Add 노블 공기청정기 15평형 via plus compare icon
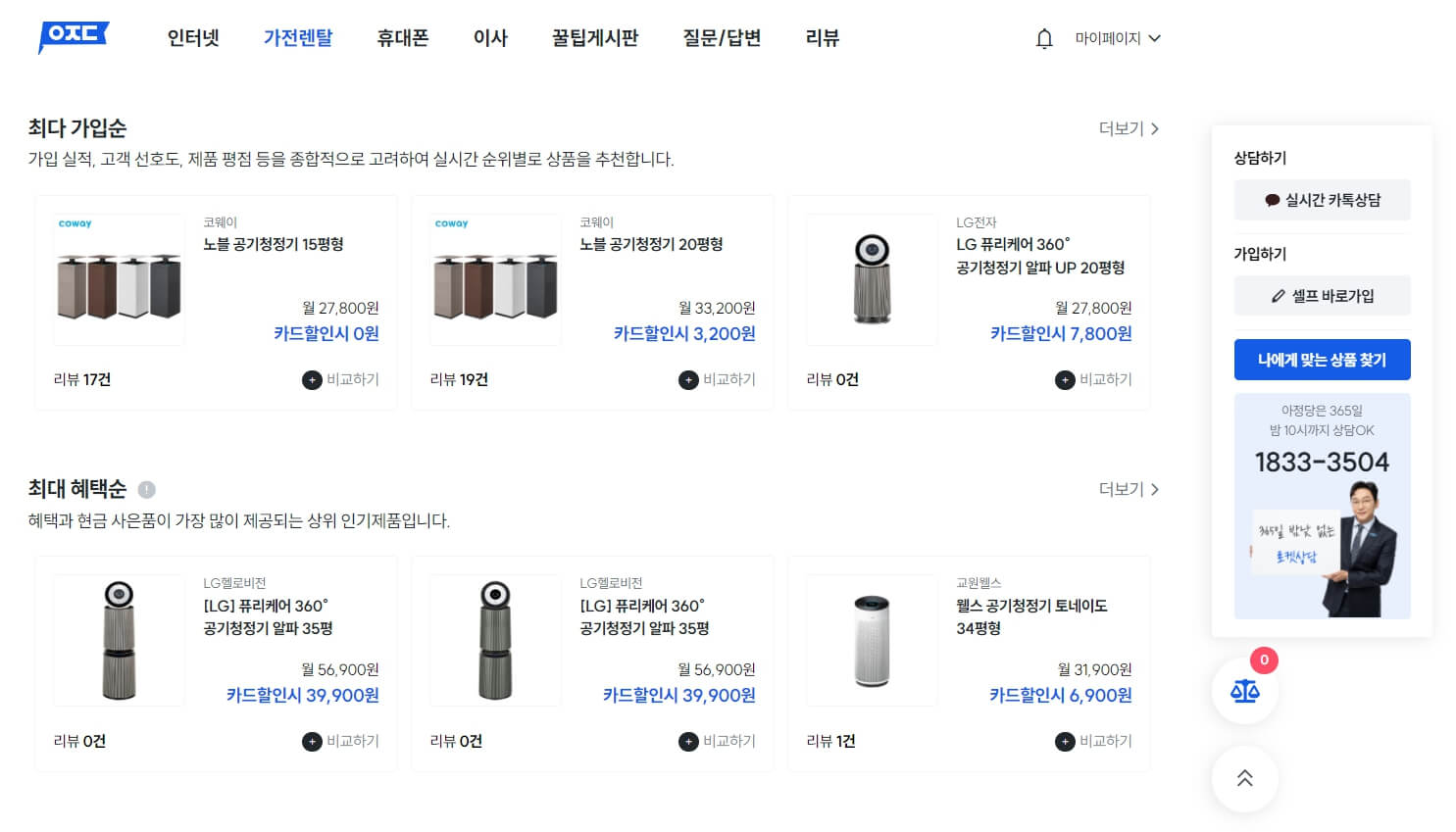Image resolution: width=1456 pixels, height=832 pixels. point(310,379)
